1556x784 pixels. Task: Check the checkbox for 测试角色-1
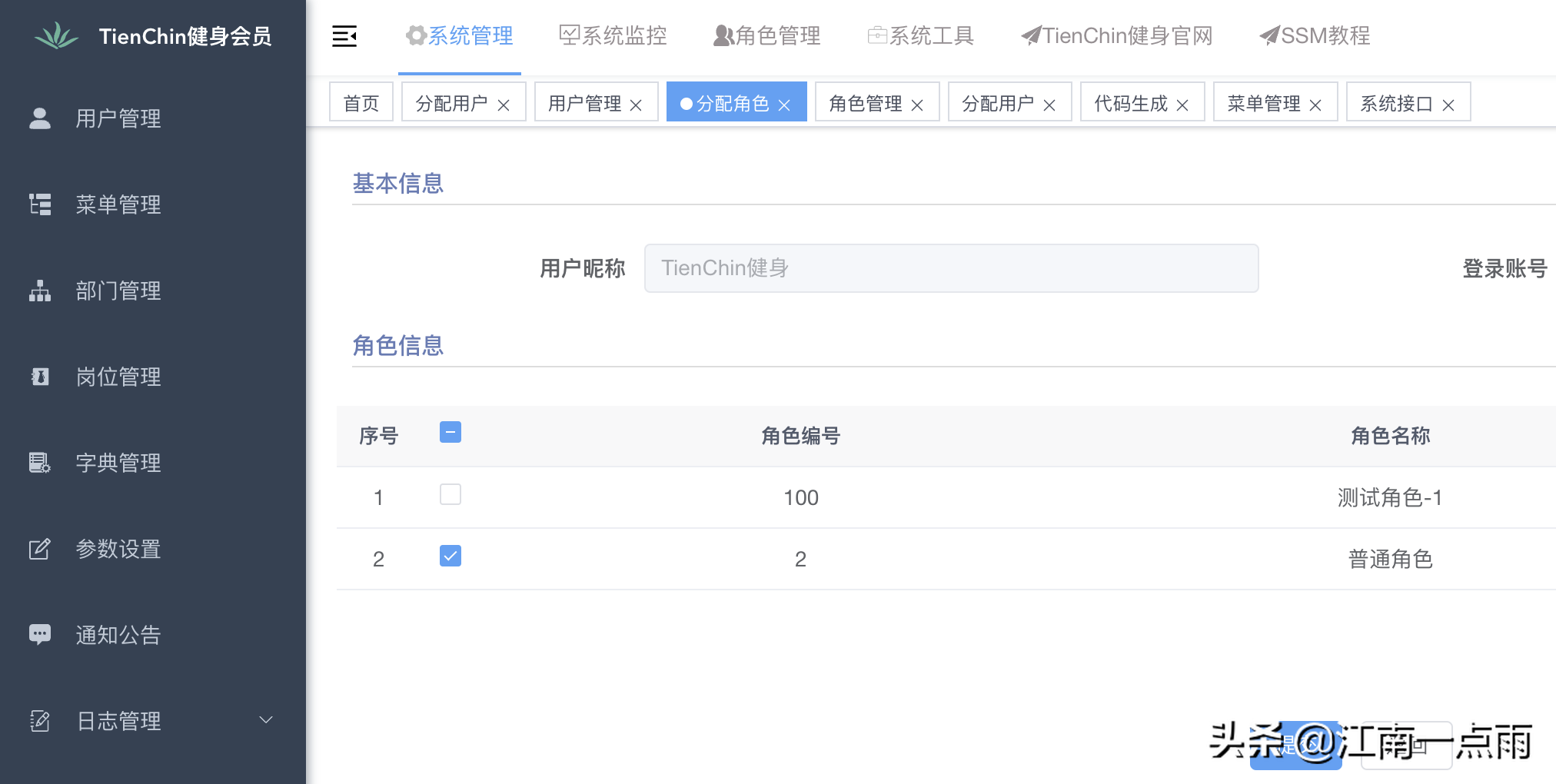click(450, 496)
